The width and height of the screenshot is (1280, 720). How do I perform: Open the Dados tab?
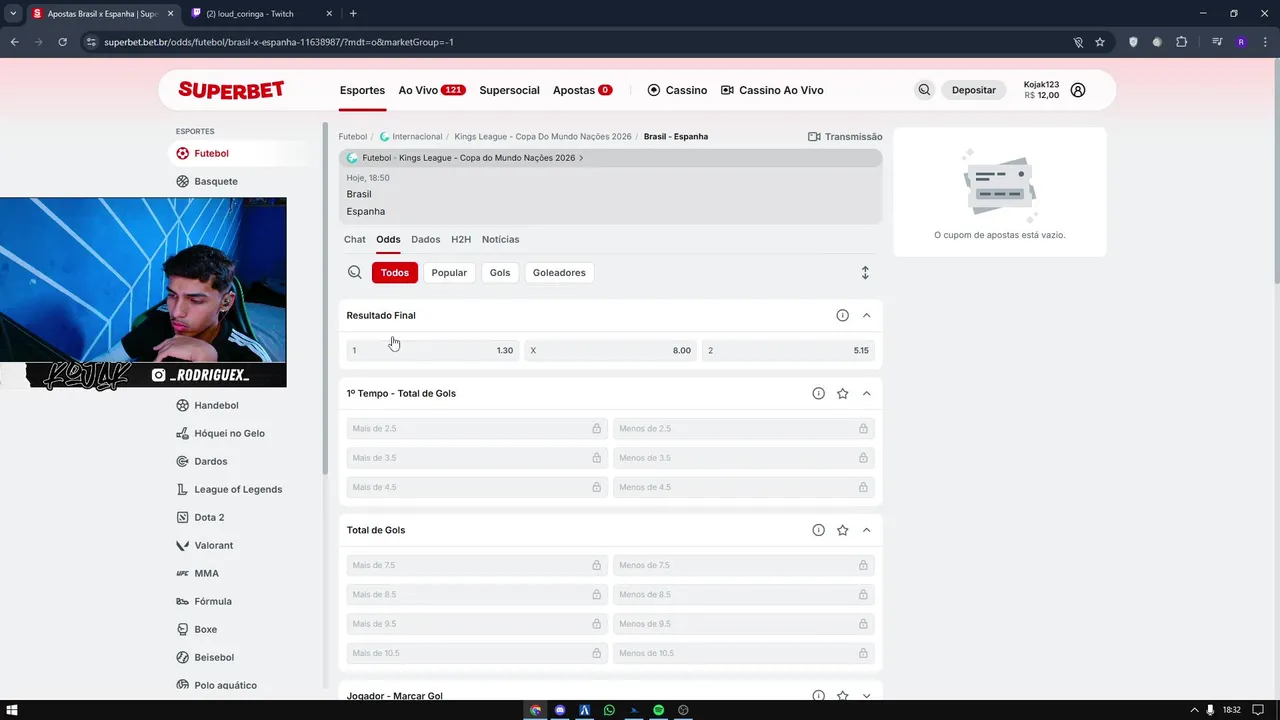click(426, 239)
